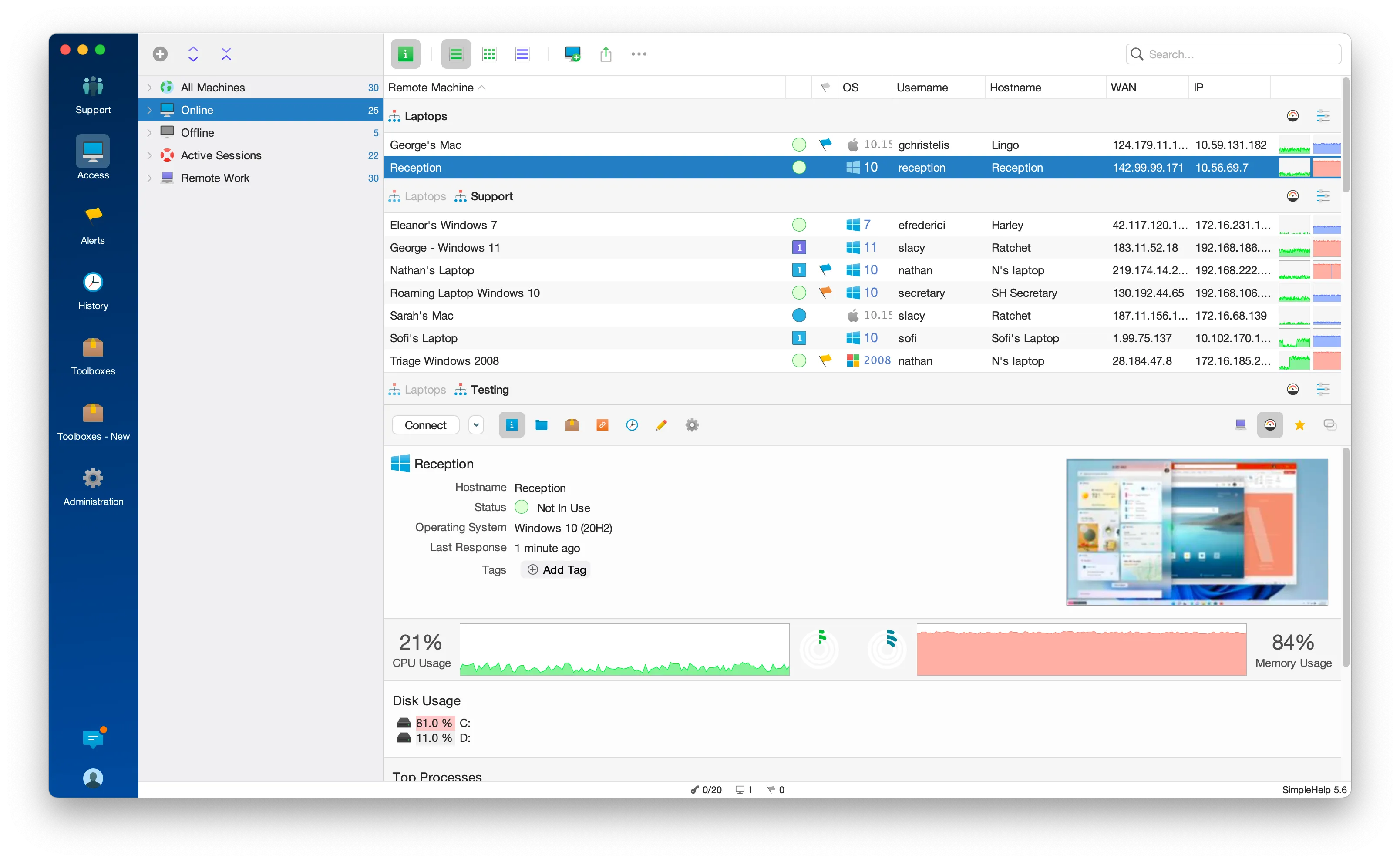The width and height of the screenshot is (1400, 862).
Task: Toggle the flag on Nathan's Laptop row
Action: 825,269
